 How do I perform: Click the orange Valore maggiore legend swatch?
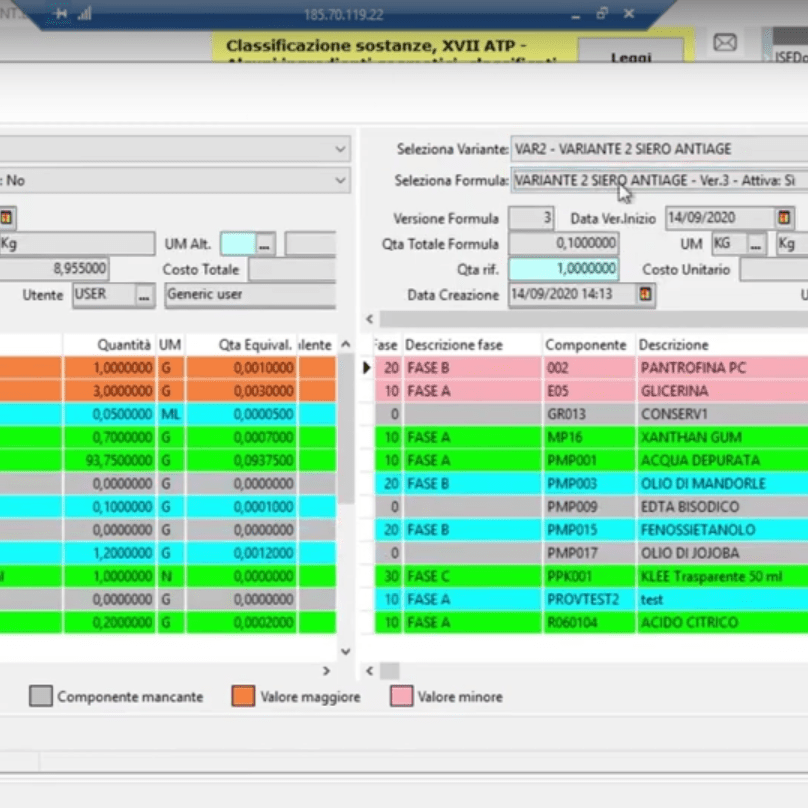pyautogui.click(x=243, y=696)
